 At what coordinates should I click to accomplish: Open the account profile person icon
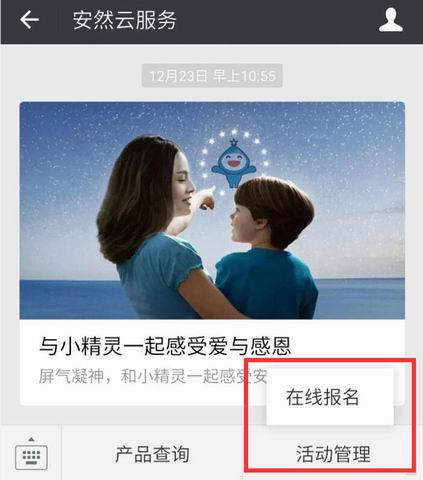point(391,20)
